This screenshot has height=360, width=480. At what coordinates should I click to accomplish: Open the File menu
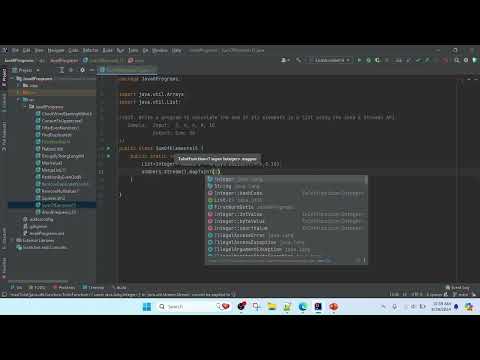(x=15, y=50)
